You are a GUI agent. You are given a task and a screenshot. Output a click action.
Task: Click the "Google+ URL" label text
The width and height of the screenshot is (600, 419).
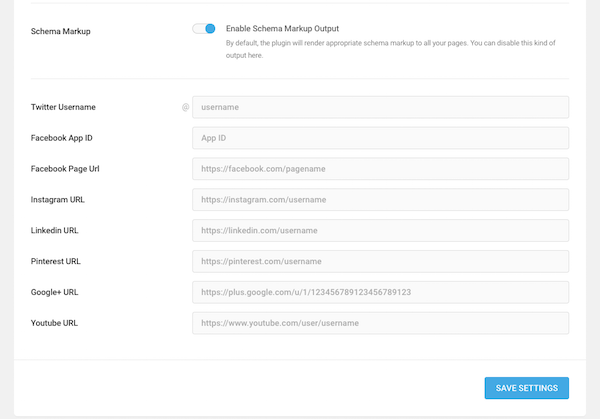(x=55, y=292)
